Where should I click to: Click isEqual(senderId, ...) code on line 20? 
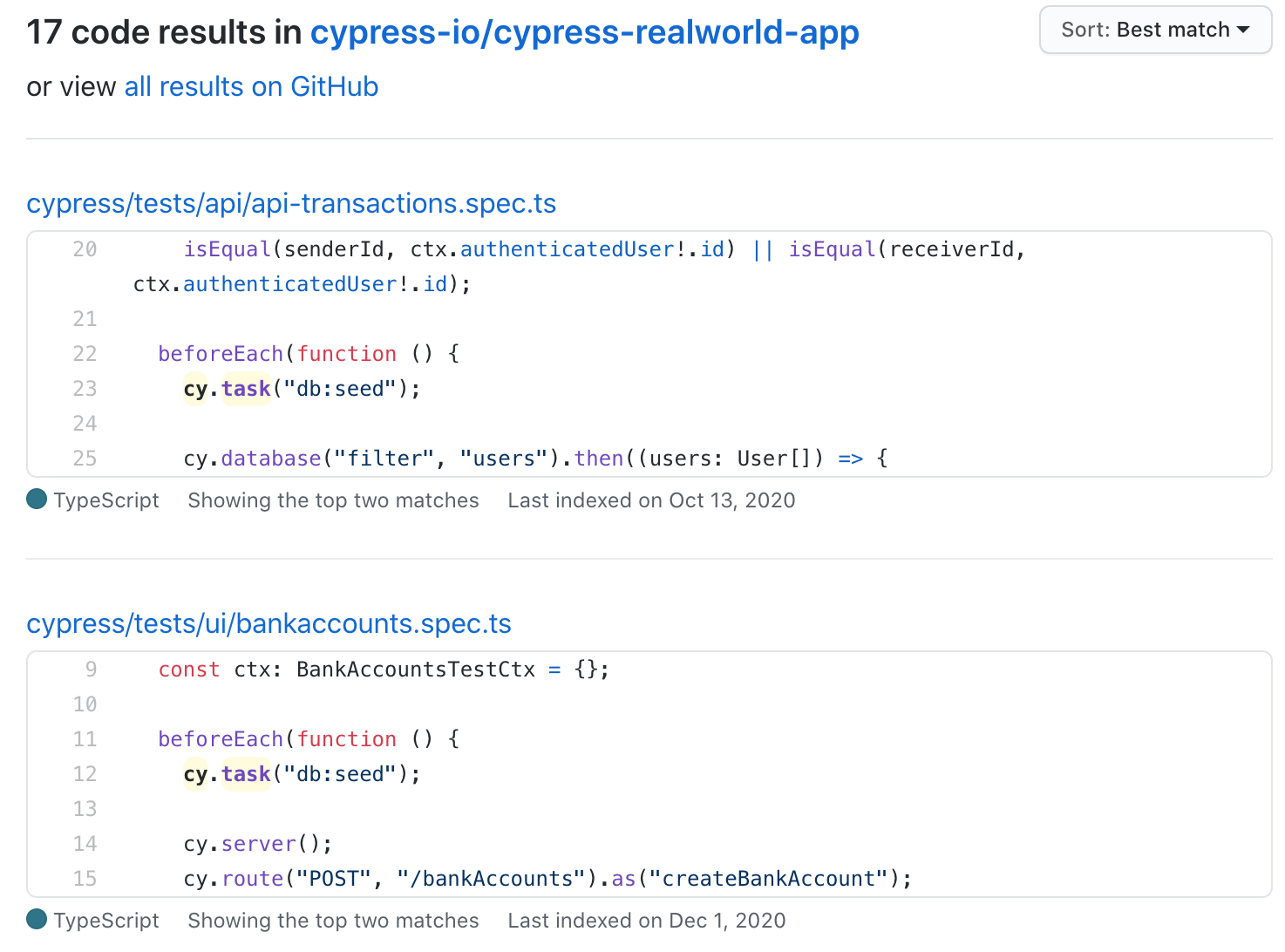604,249
